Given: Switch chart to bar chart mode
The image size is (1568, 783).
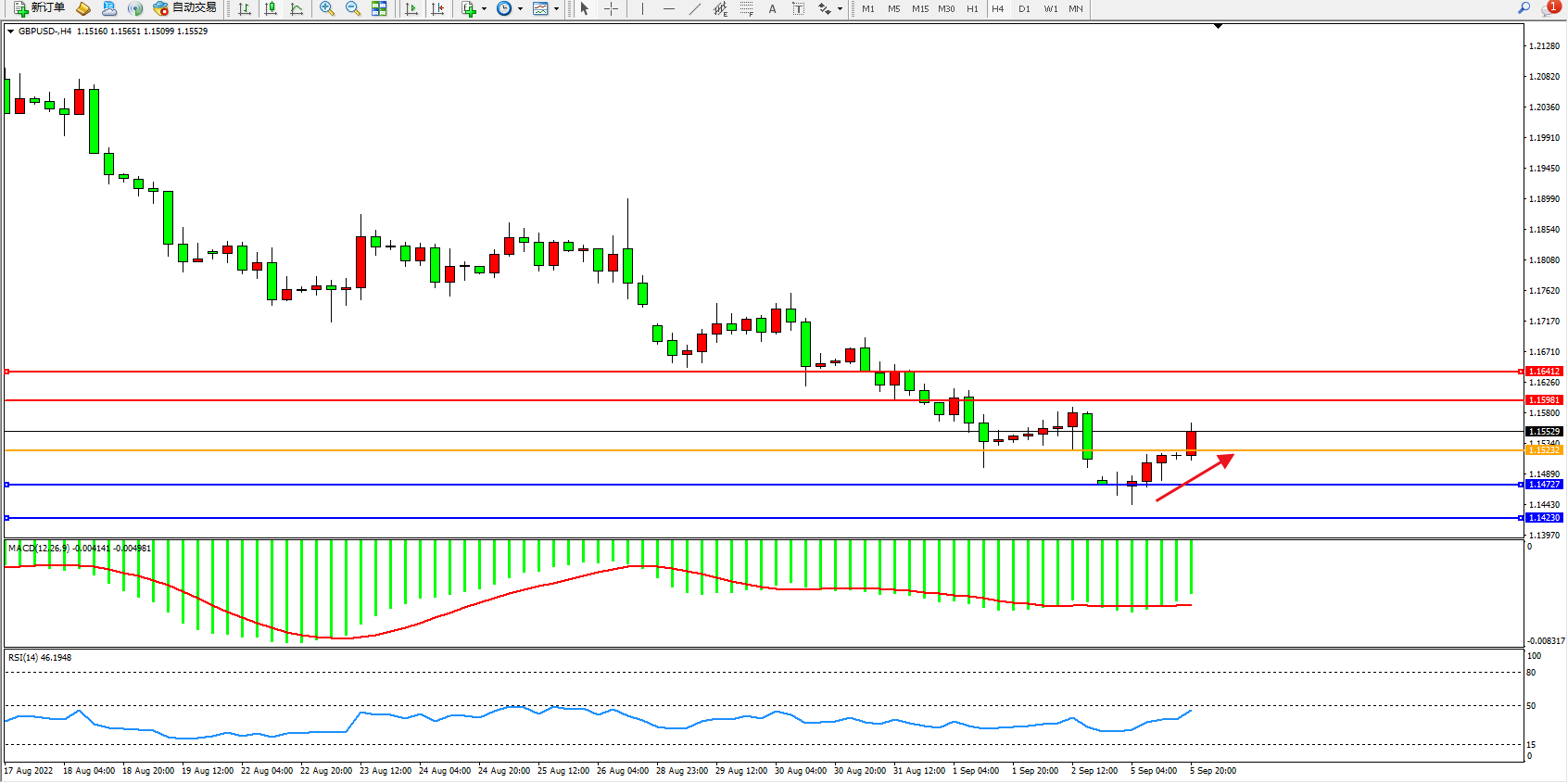Looking at the screenshot, I should click(x=245, y=8).
